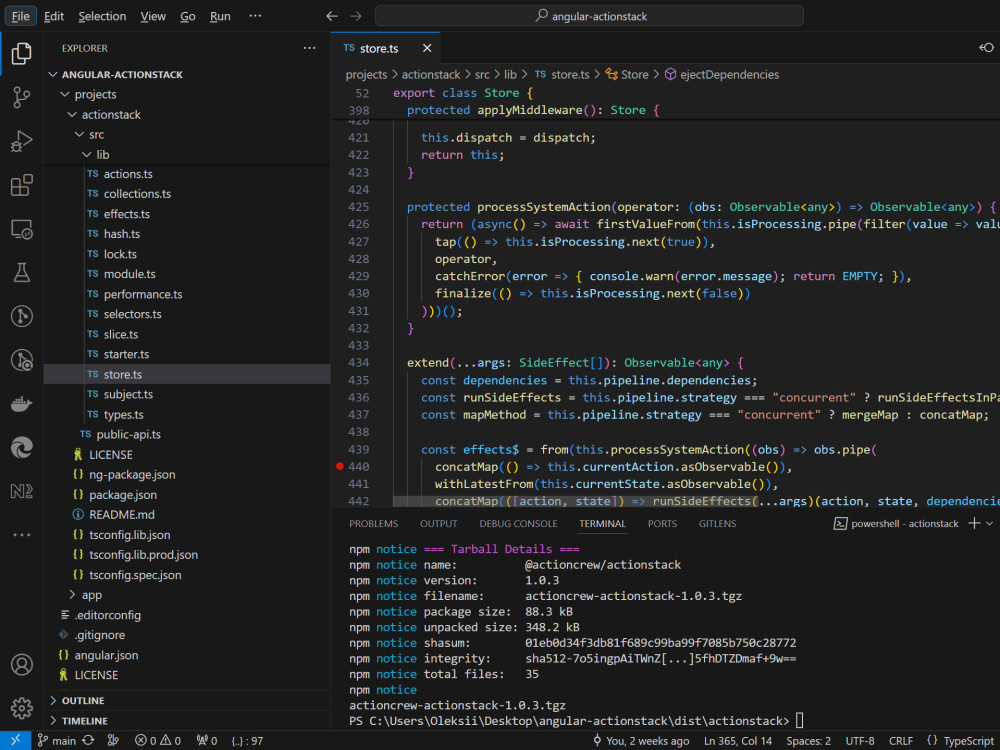Open the Nx Console view
The width and height of the screenshot is (1000, 750).
22,491
